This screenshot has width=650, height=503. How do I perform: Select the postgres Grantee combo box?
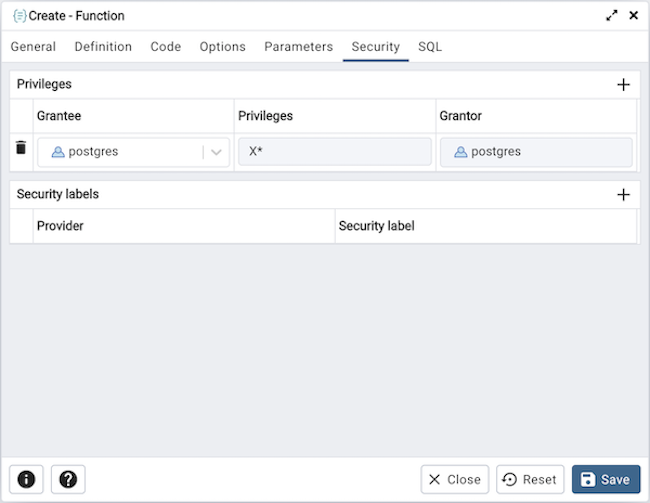[120, 152]
